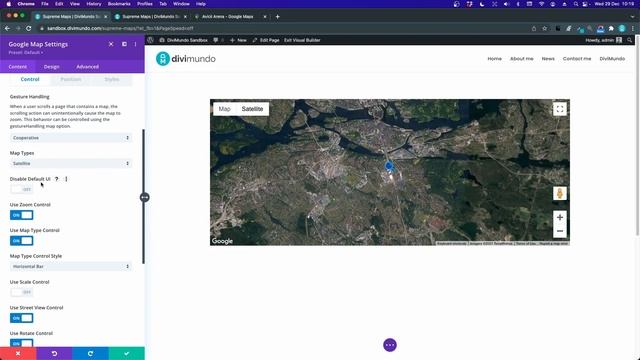Viewport: 640px width, 360px height.
Task: Open the Chrome History menu
Action: coord(93,4)
